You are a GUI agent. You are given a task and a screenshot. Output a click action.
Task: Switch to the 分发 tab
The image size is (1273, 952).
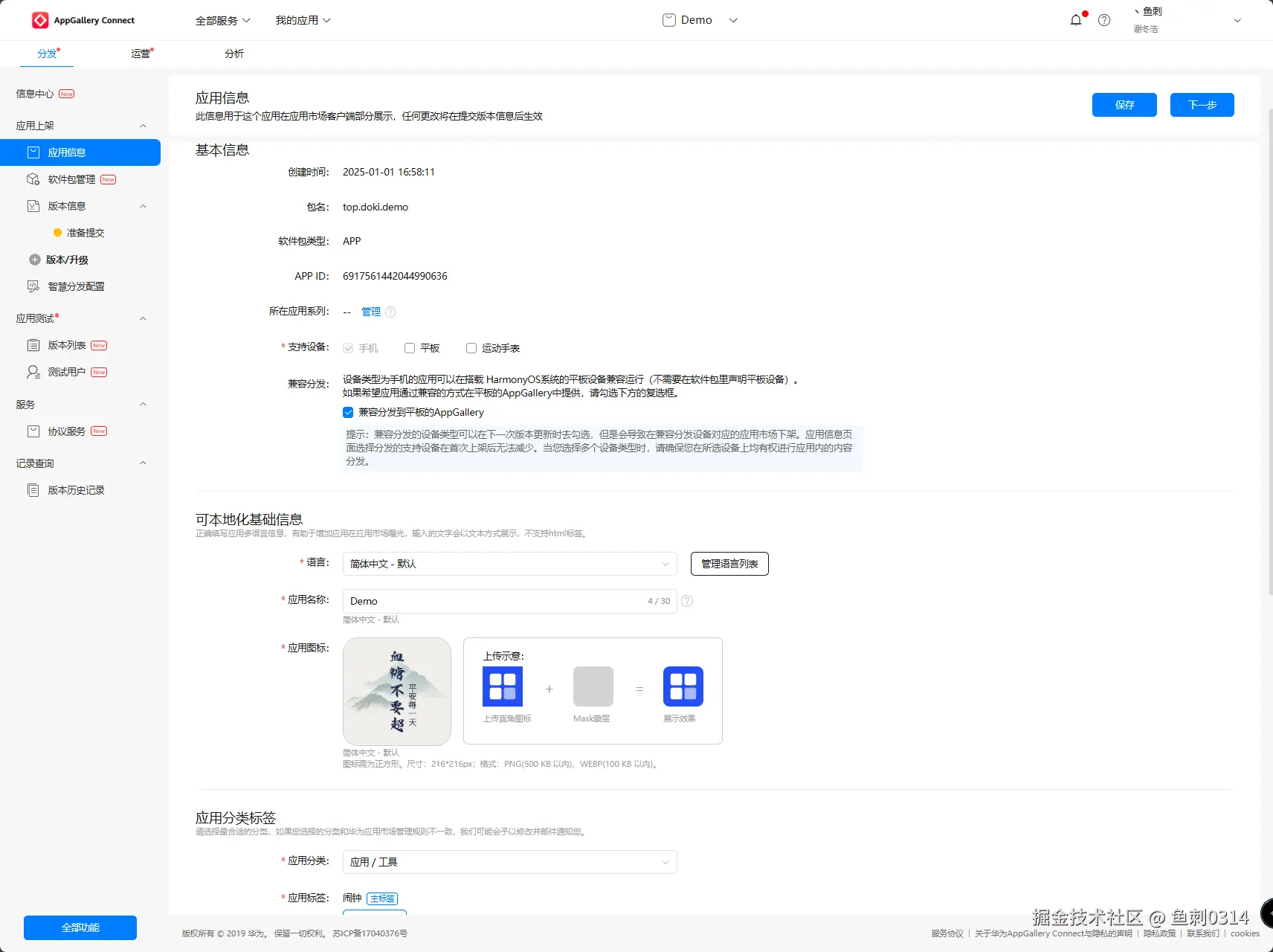click(x=47, y=54)
